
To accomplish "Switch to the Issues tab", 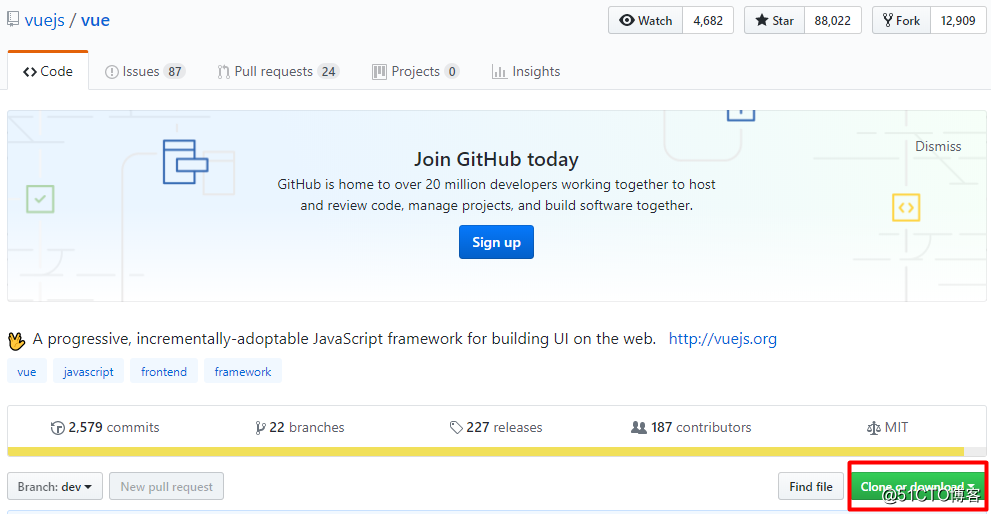I will [145, 71].
